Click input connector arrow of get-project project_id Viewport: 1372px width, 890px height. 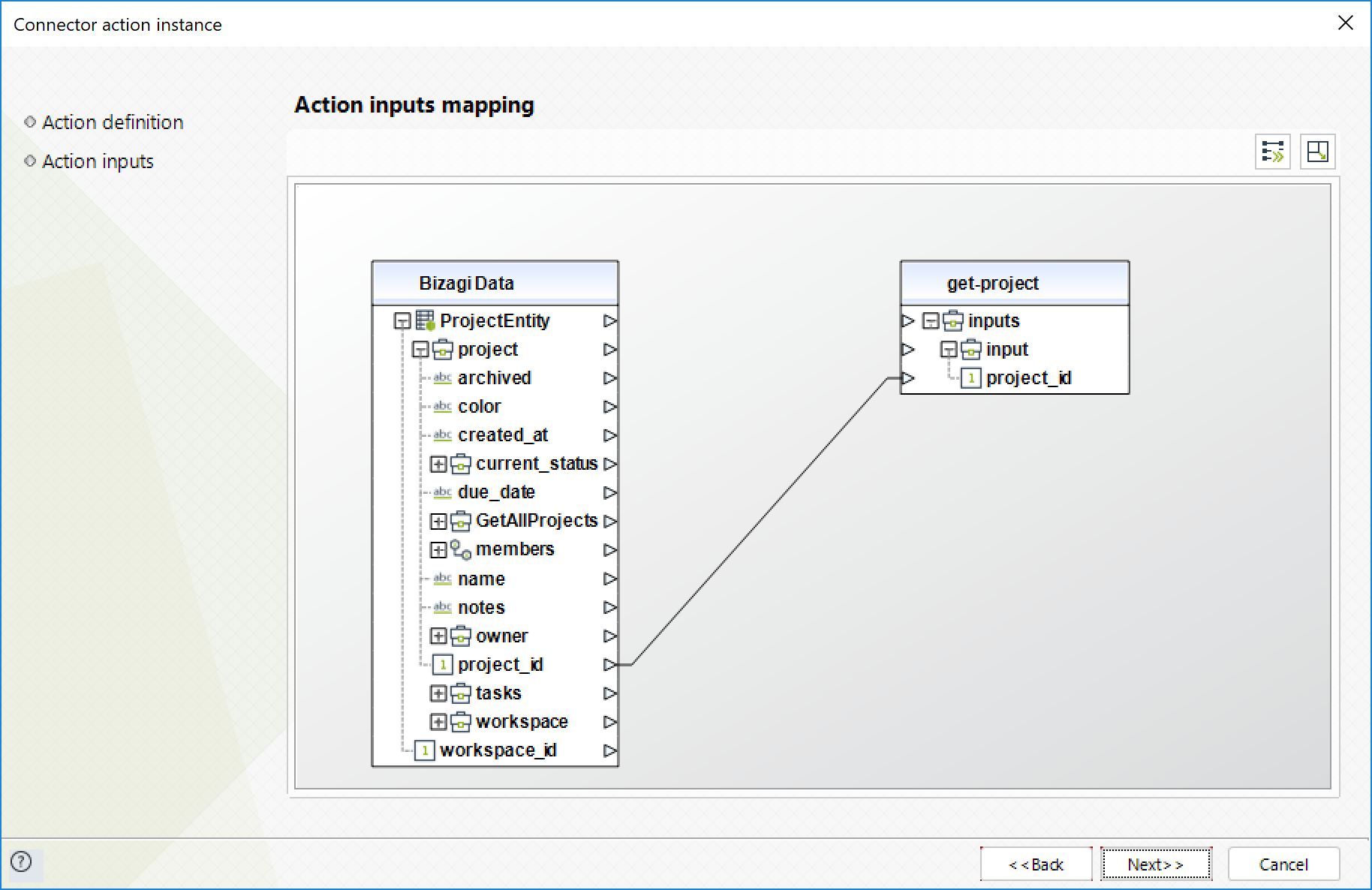coord(908,378)
